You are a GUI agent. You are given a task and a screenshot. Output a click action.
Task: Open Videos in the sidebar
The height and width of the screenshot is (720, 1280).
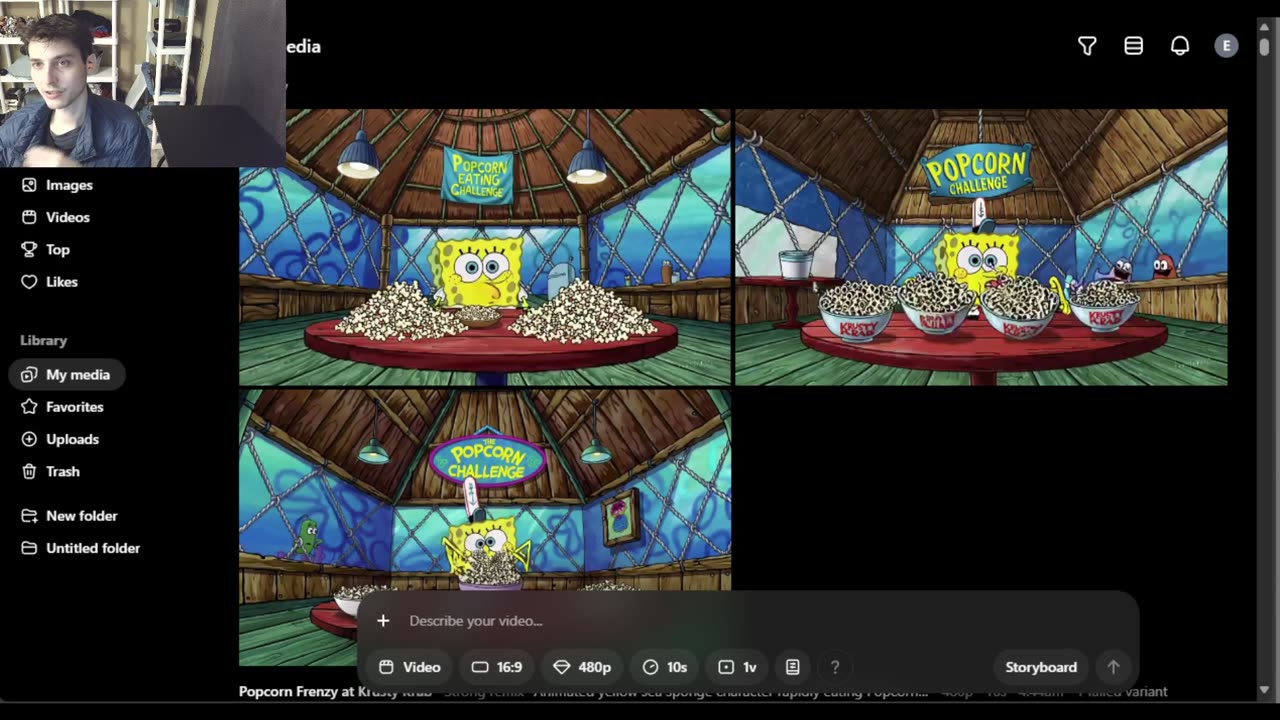tap(67, 217)
